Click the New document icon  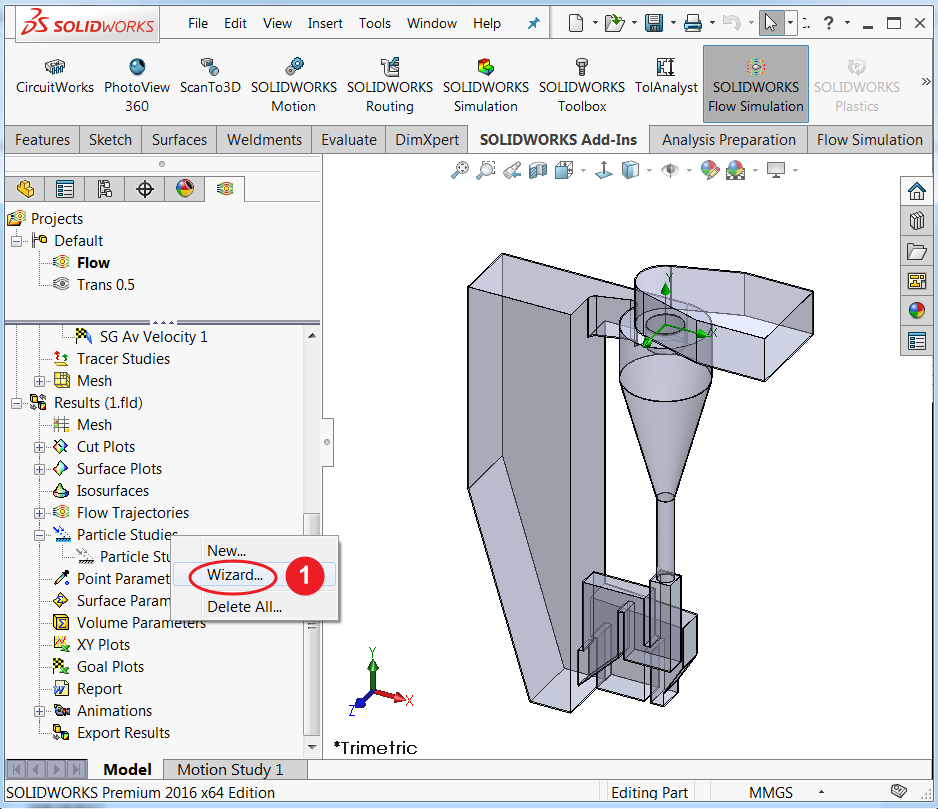click(x=575, y=23)
